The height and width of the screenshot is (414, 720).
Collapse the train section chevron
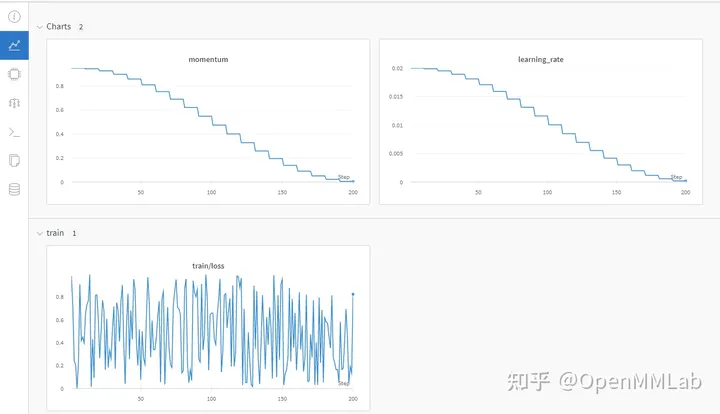coord(39,233)
